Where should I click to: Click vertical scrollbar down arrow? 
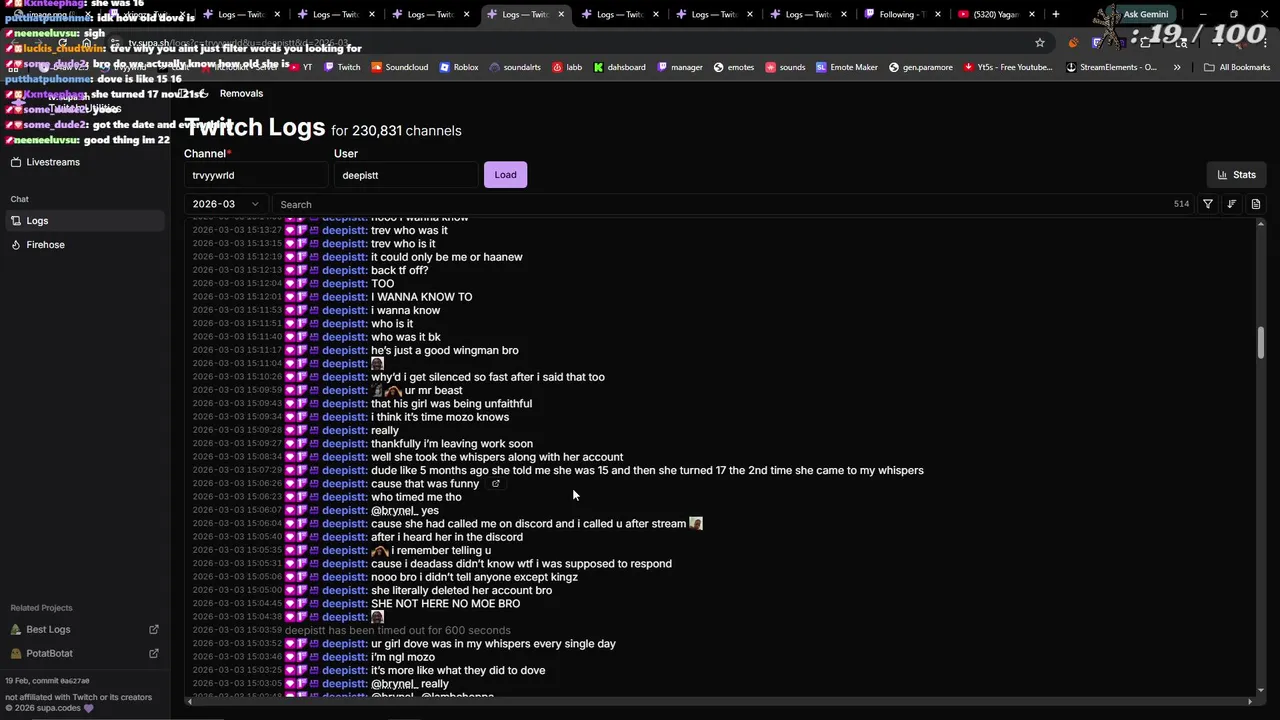pos(1260,690)
